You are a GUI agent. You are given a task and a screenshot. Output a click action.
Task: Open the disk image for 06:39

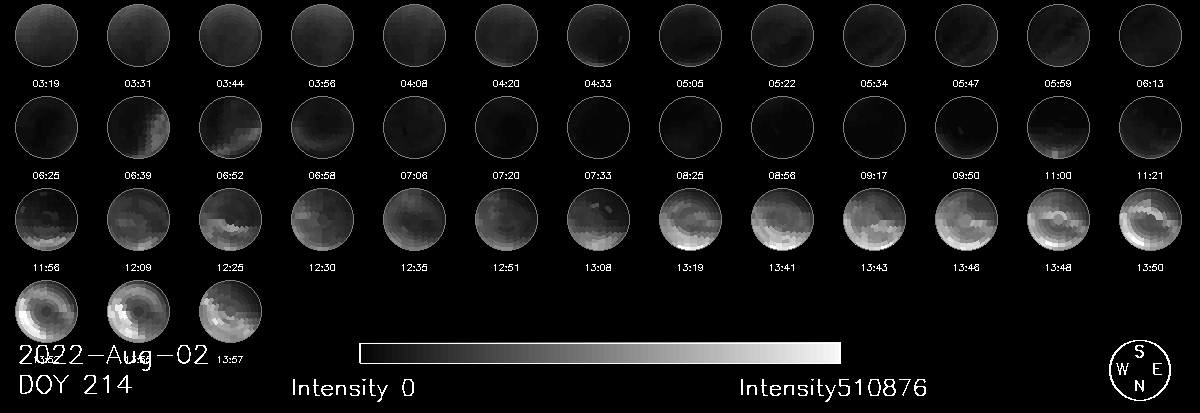[x=138, y=127]
